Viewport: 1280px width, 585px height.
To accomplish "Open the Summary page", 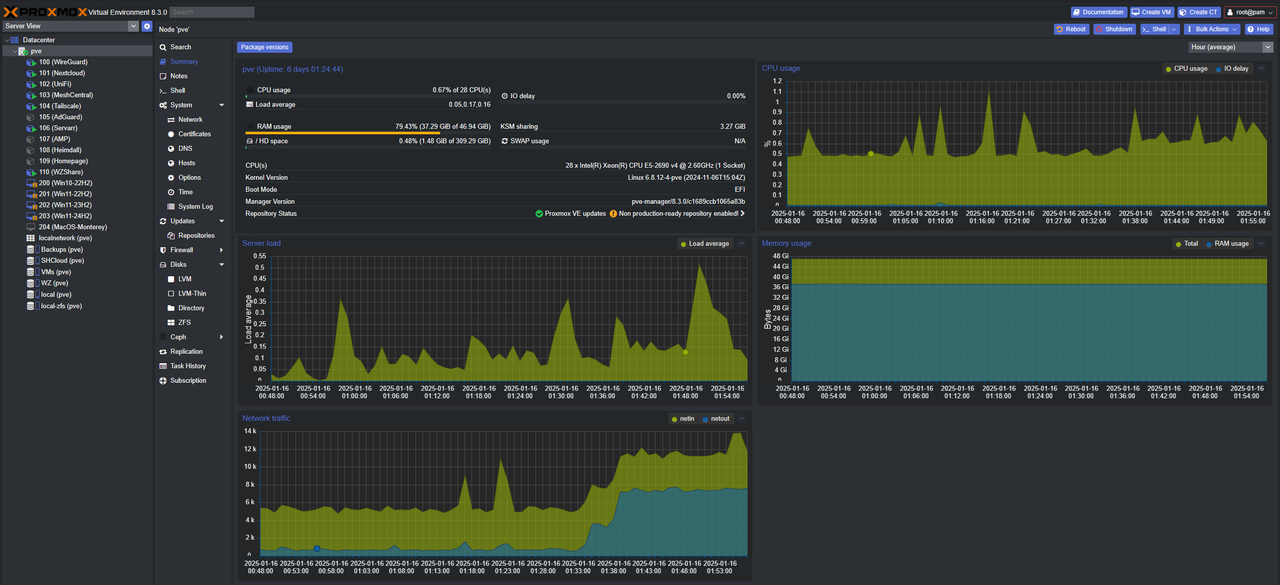I will pyautogui.click(x=178, y=61).
